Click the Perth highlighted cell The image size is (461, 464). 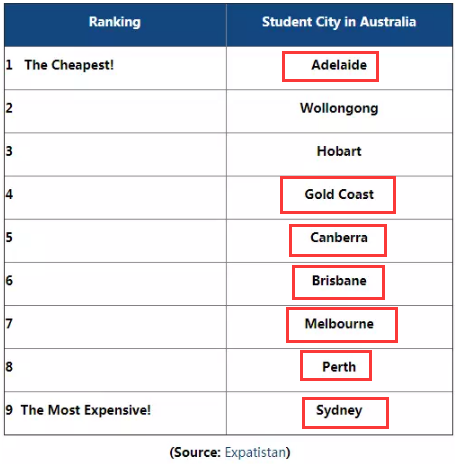pos(336,365)
